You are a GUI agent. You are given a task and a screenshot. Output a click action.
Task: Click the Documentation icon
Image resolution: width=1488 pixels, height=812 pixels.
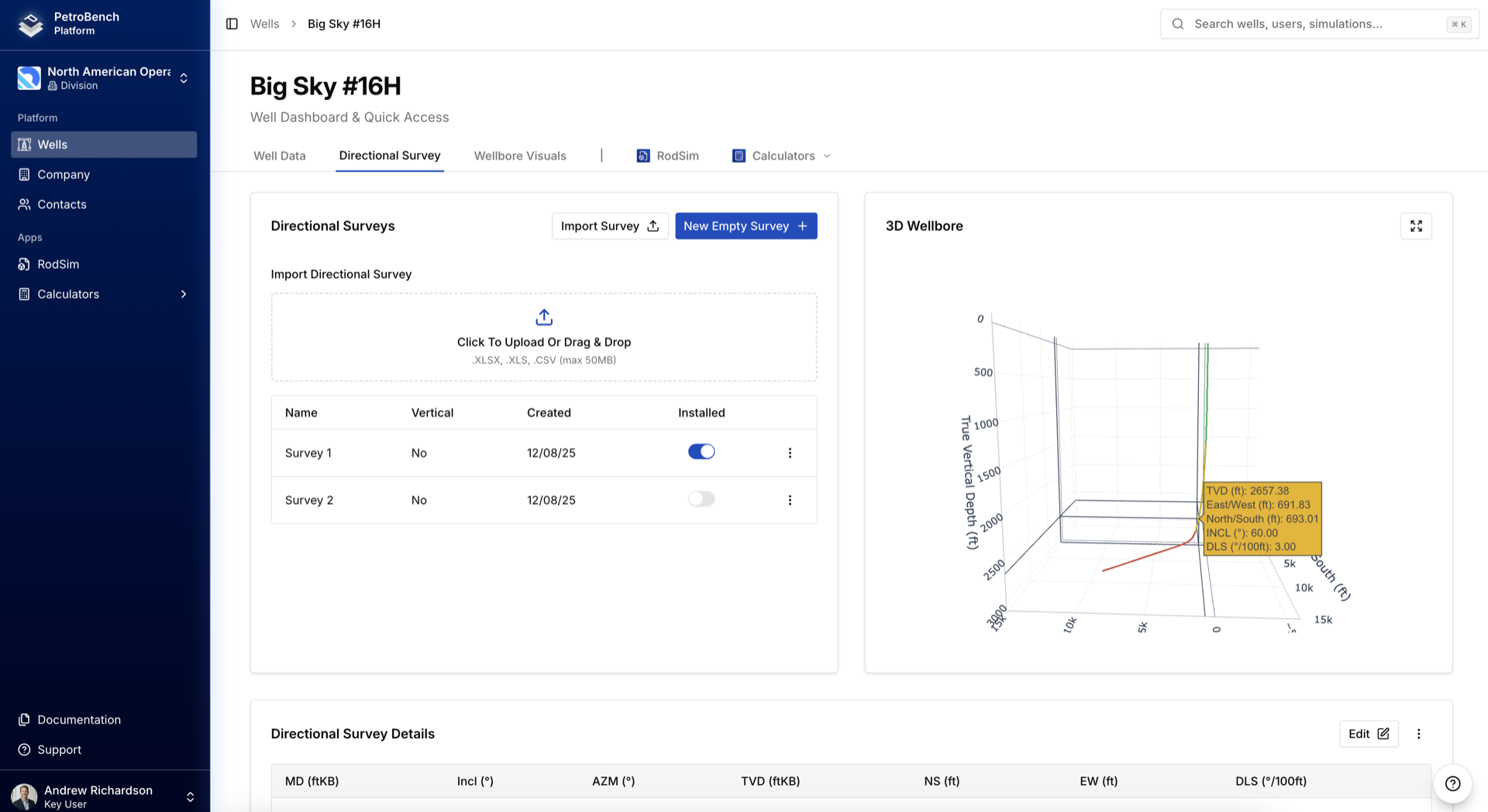coord(25,720)
